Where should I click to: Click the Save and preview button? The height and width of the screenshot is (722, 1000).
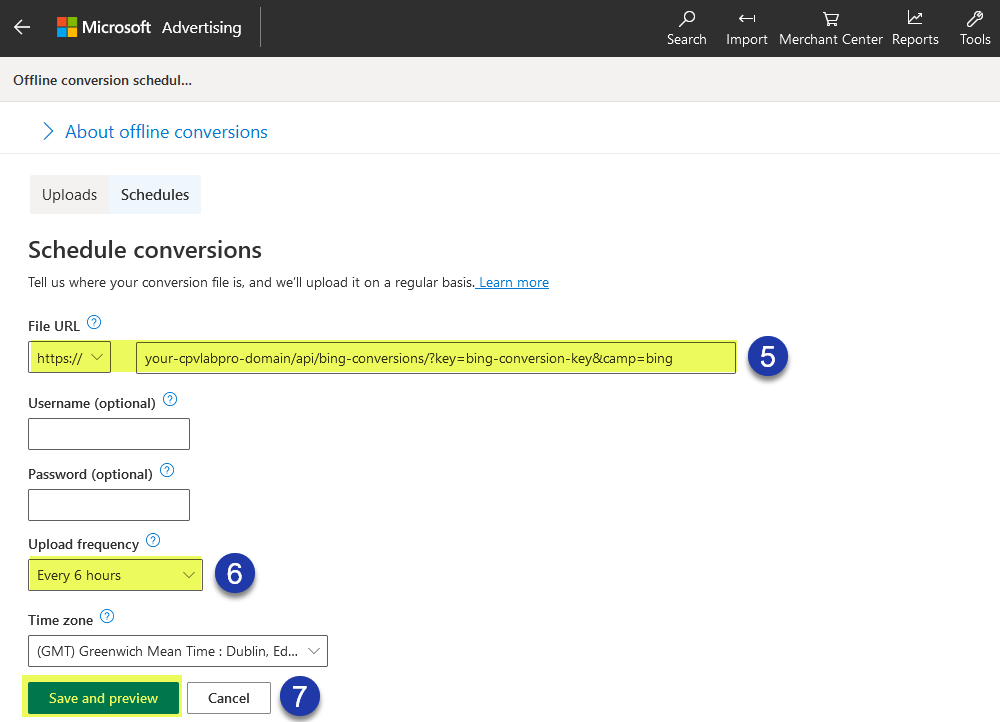click(x=102, y=697)
